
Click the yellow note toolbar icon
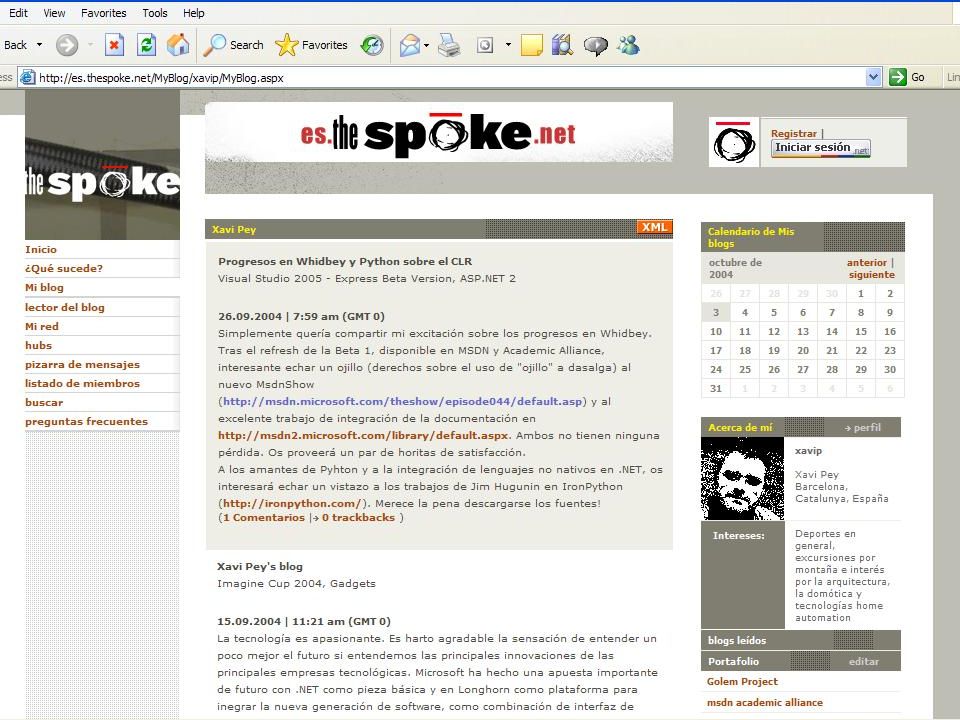point(531,45)
